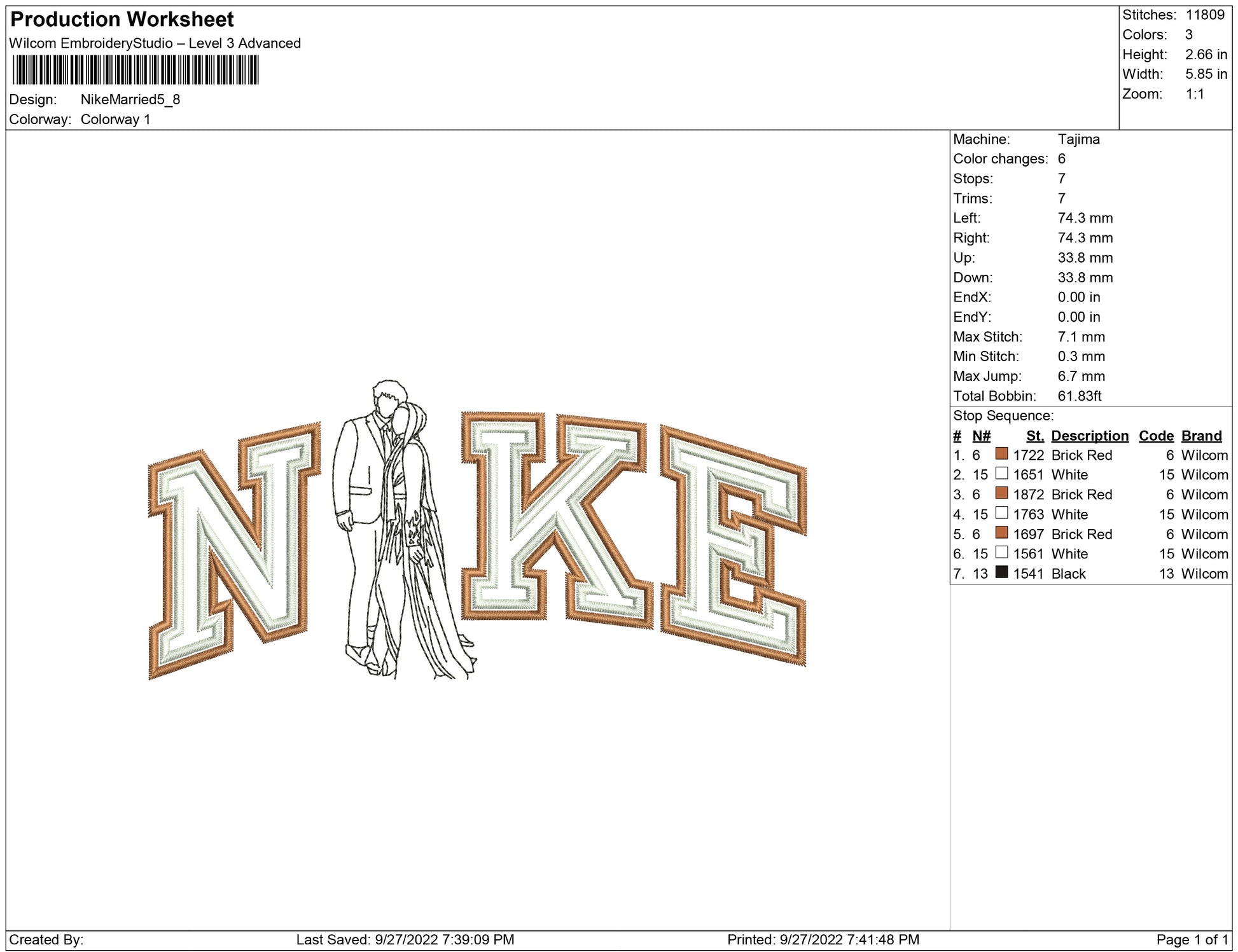The width and height of the screenshot is (1238, 952).
Task: Click the Black swatch in row 7
Action: pyautogui.click(x=1001, y=572)
